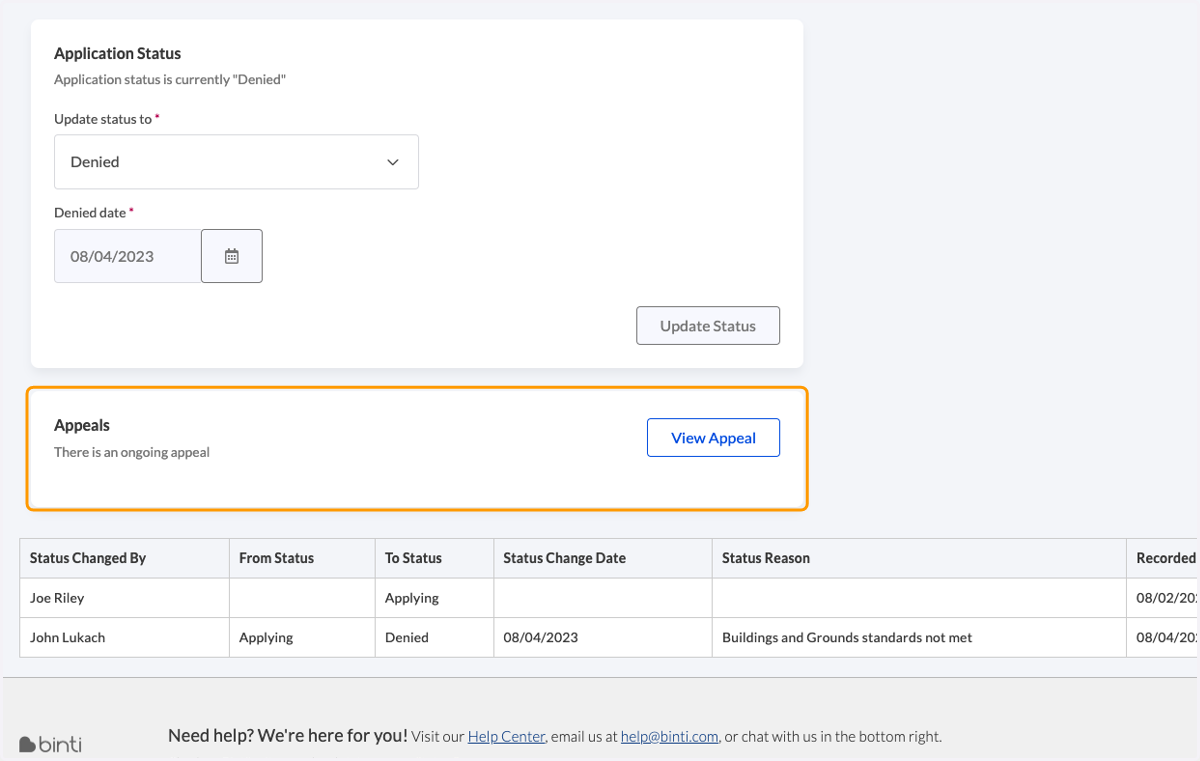Click the dropdown chevron next to Denied
The width and height of the screenshot is (1200, 761).
[393, 162]
